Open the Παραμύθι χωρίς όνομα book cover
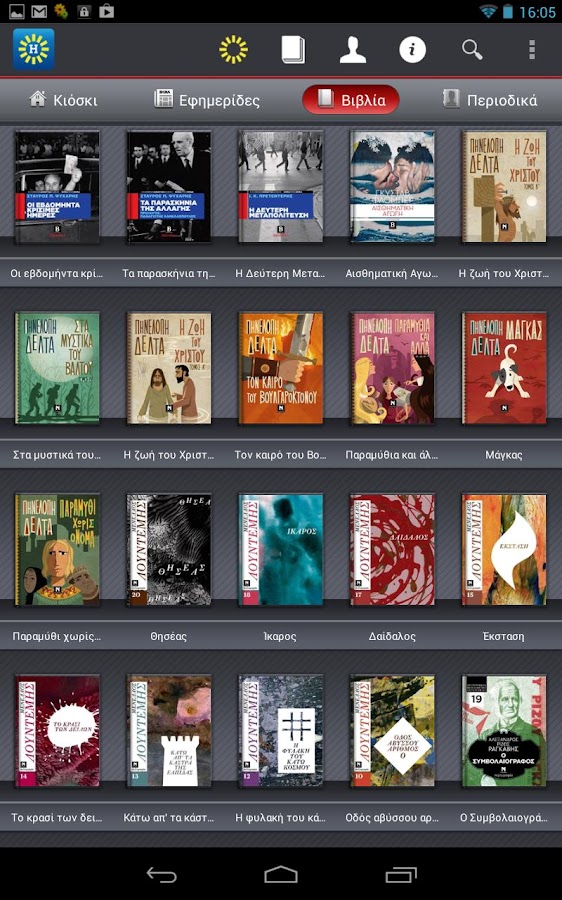This screenshot has width=562, height=900. (57, 549)
